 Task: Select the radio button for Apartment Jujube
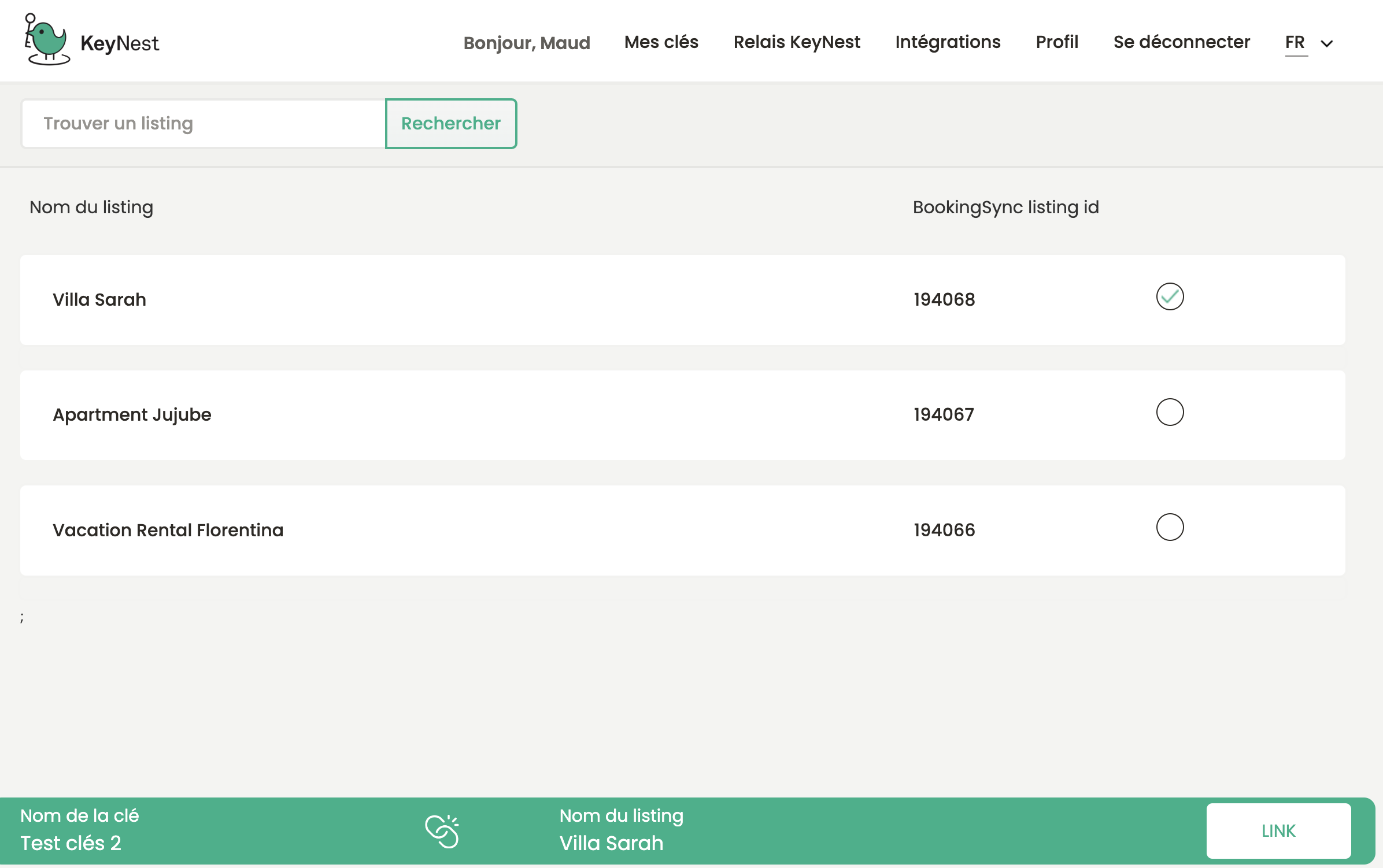click(x=1170, y=412)
